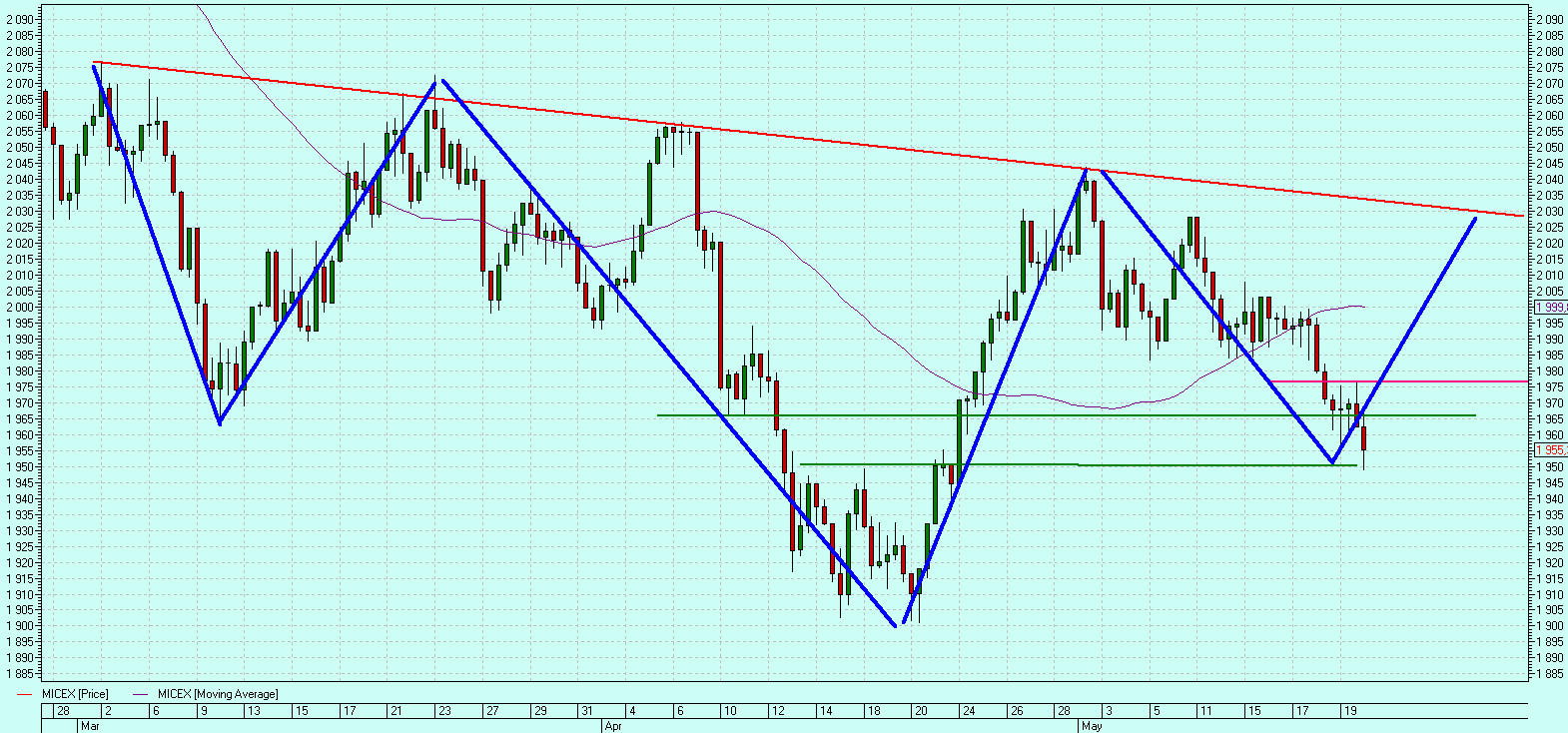
Task: Click the Mar month label on time axis
Action: [90, 726]
